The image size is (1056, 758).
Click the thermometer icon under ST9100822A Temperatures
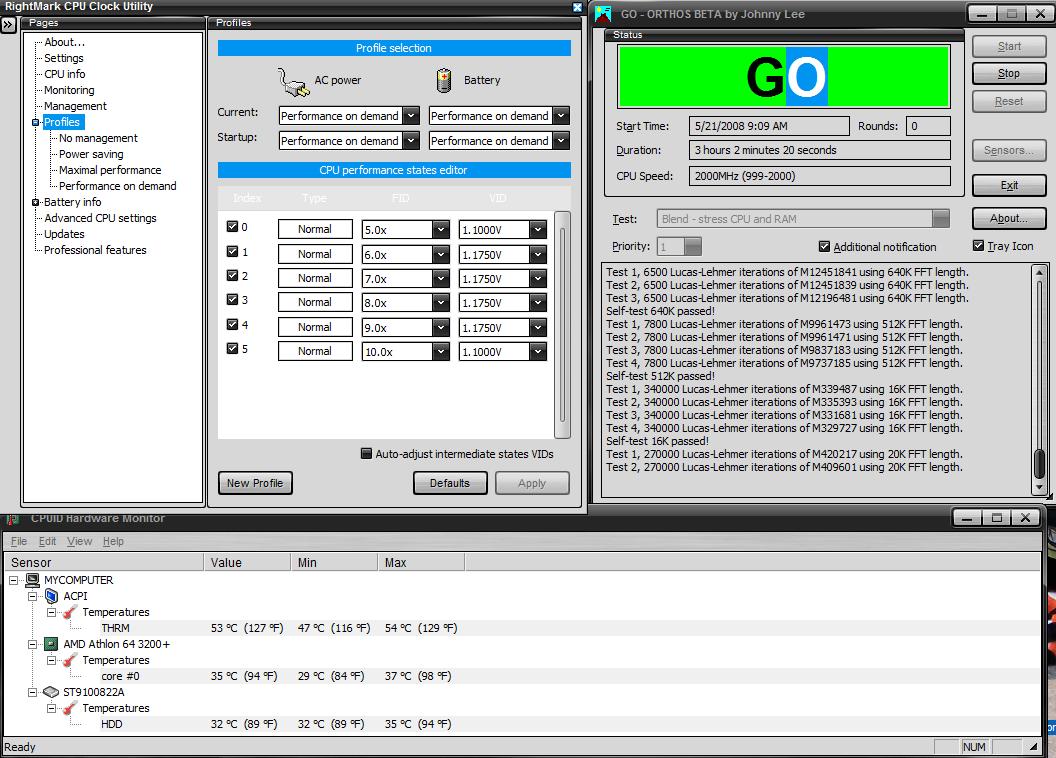tap(70, 708)
